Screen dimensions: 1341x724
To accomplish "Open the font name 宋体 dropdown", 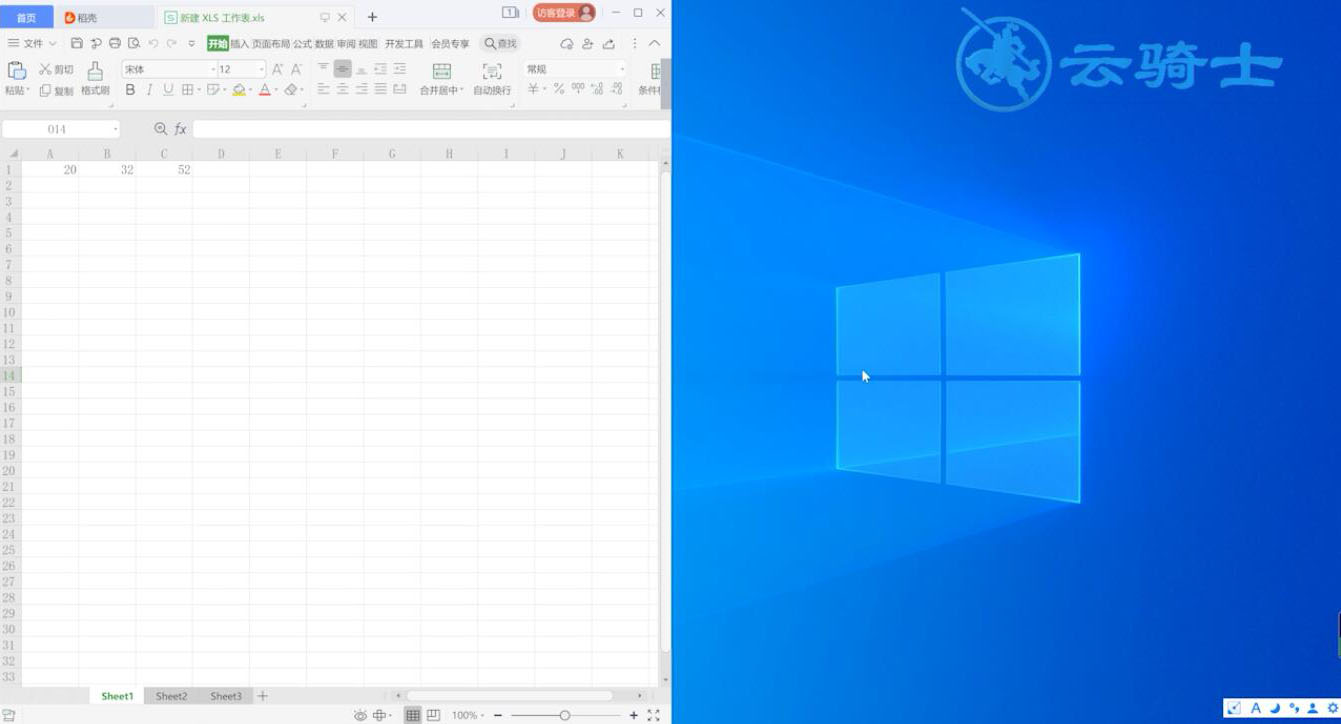I will pos(213,70).
